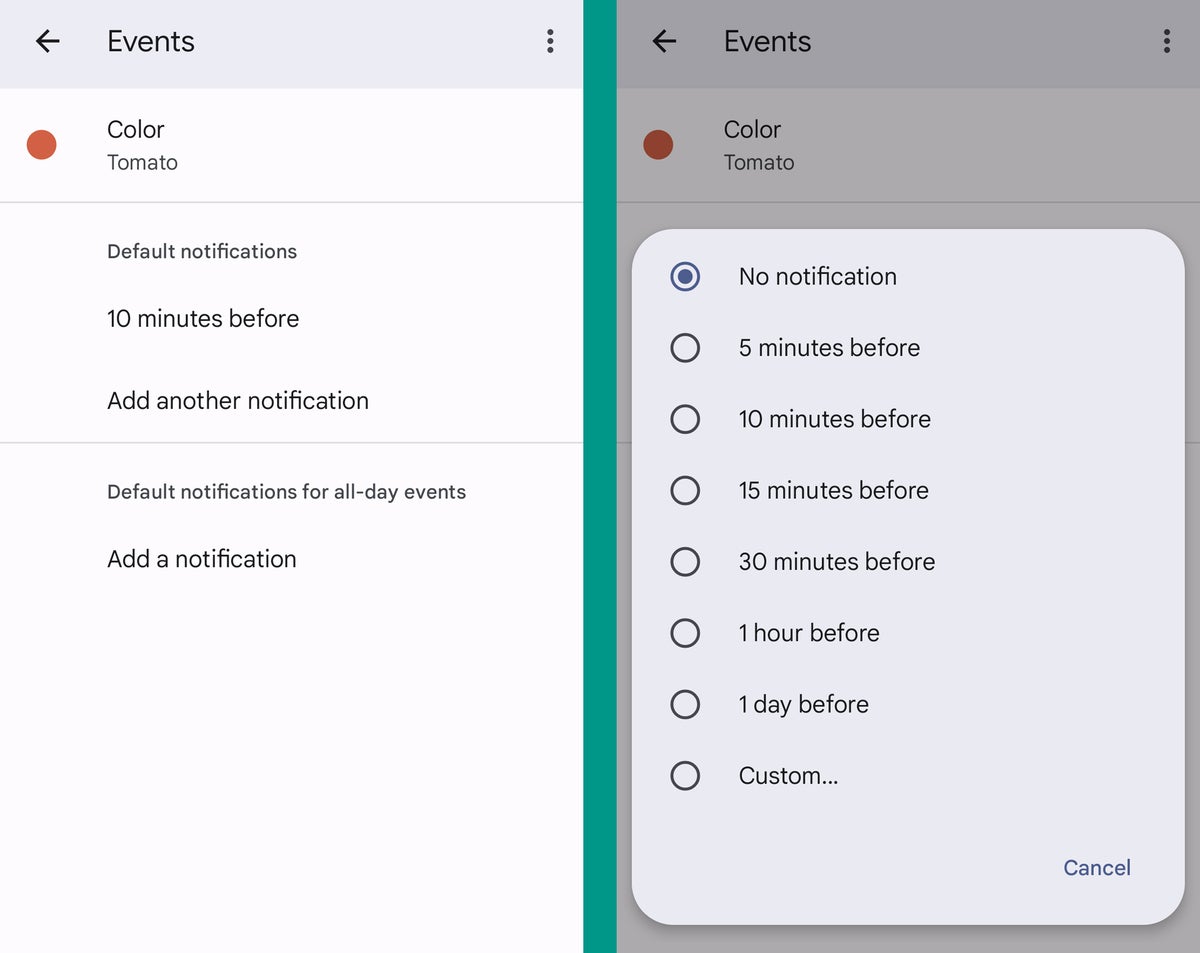
Task: Click Add another notification
Action: (x=237, y=400)
